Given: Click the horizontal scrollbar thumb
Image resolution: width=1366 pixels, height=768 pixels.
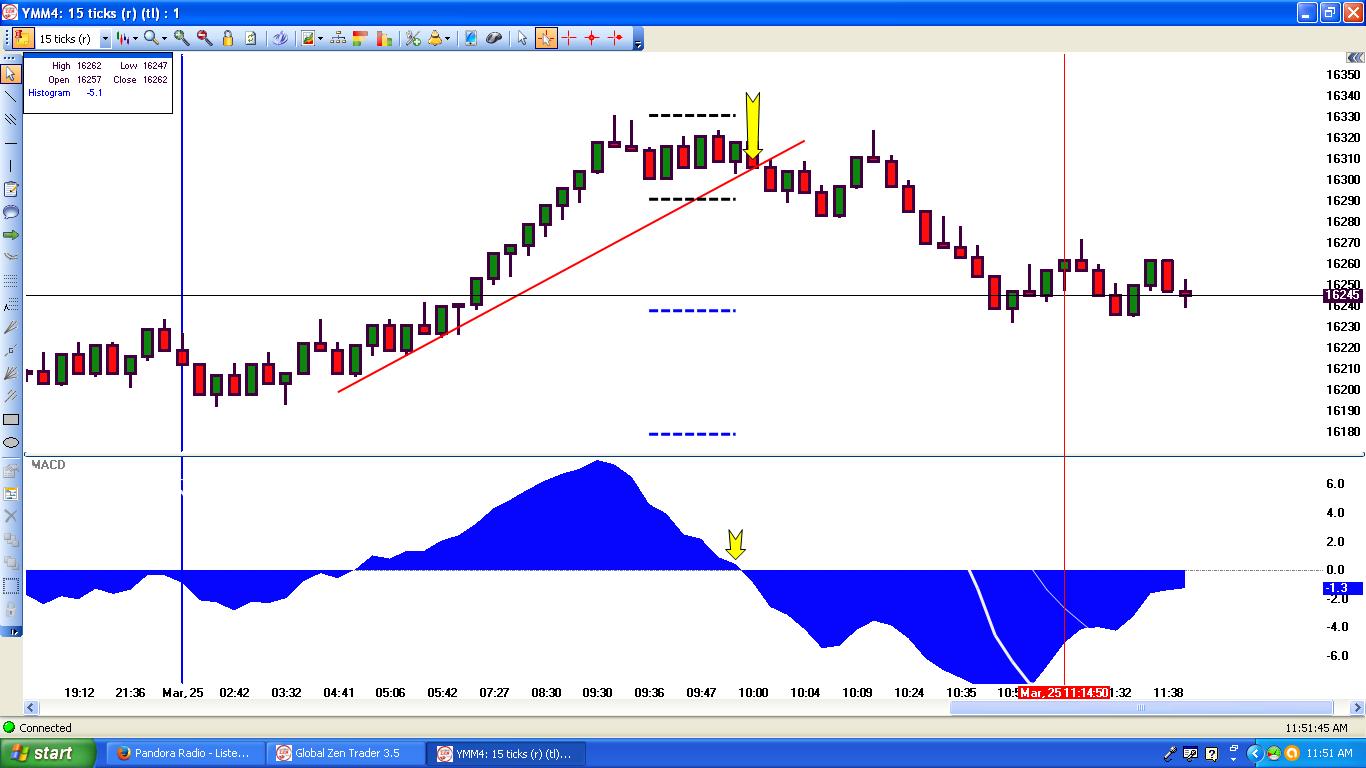Looking at the screenshot, I should [1141, 708].
